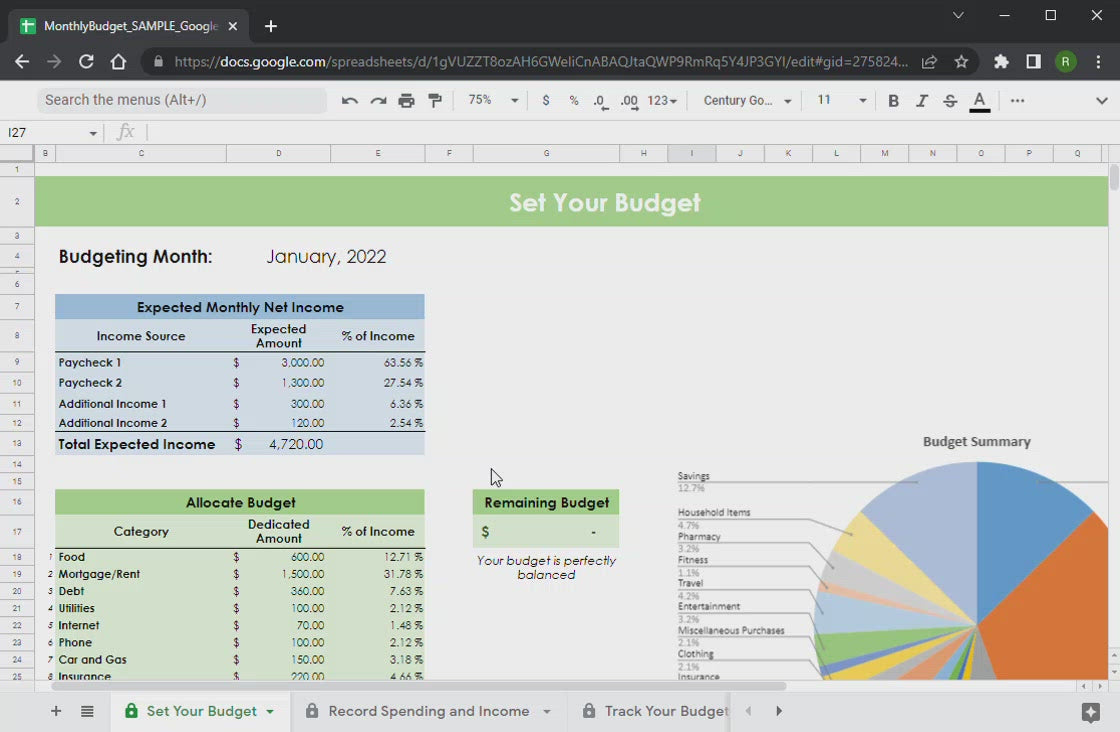Format selection as currency
Viewport: 1120px width, 732px height.
pyautogui.click(x=545, y=101)
